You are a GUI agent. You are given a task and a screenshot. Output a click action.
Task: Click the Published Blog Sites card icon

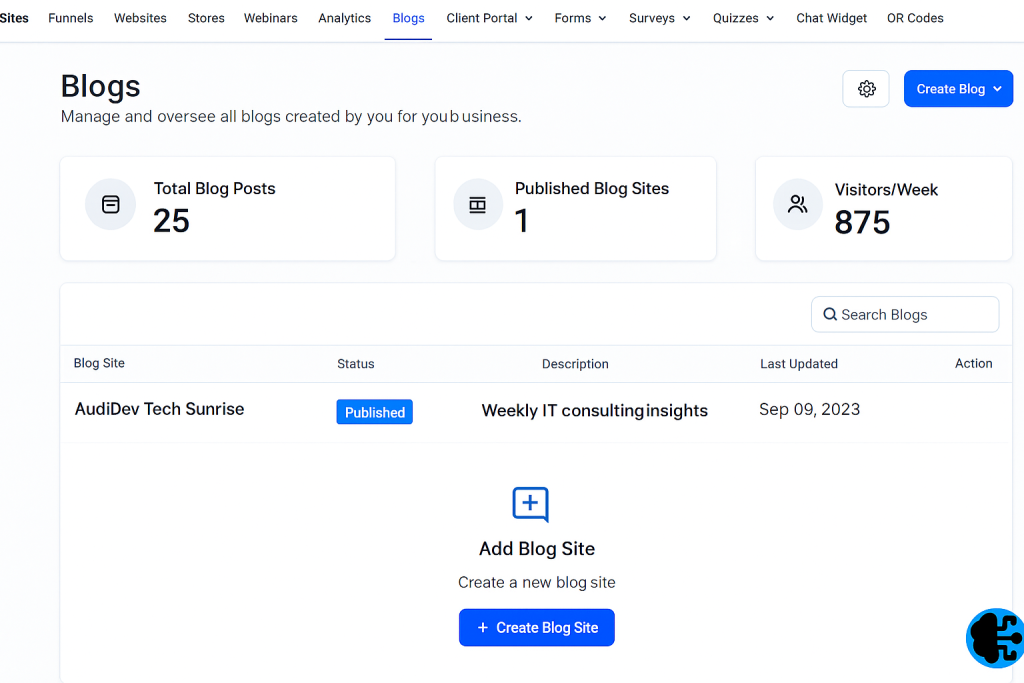click(478, 203)
